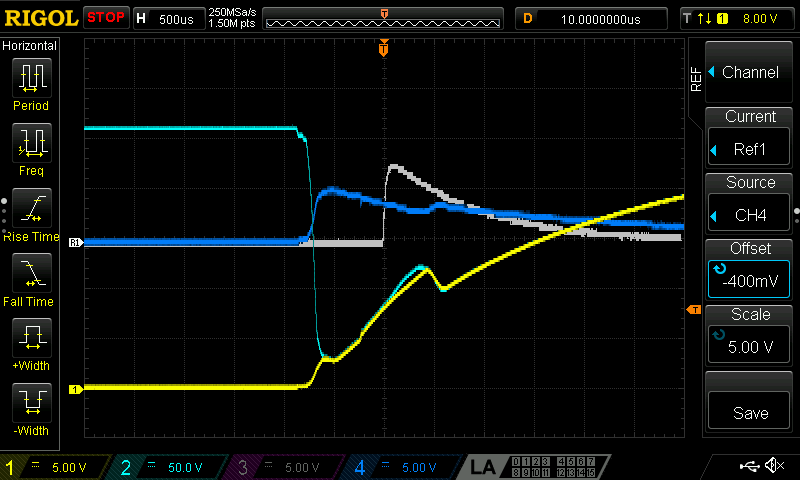Screen dimensions: 800x480
Task: Toggle channel 1 at 5.00 V
Action: click(54, 467)
